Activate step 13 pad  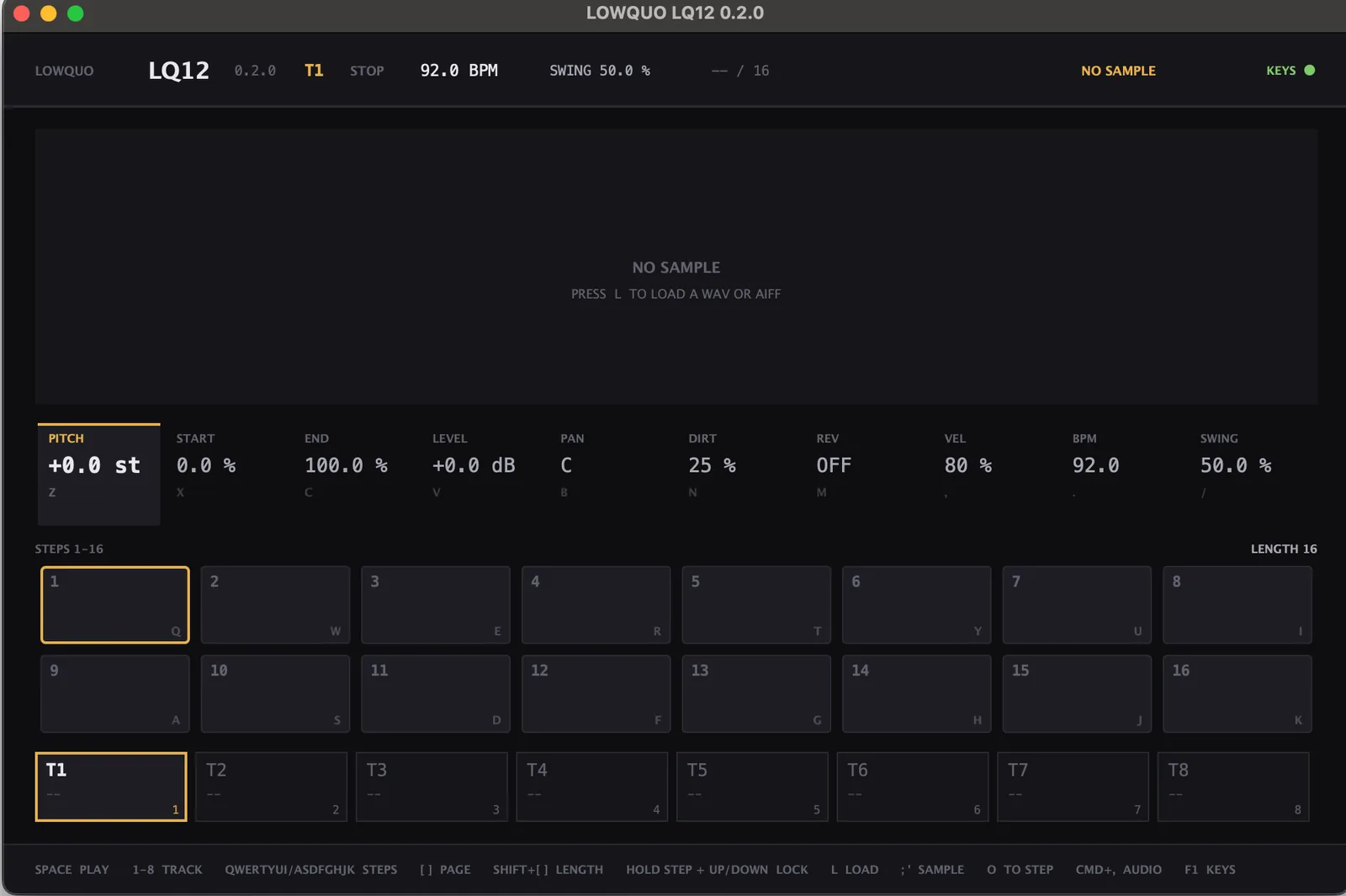[x=756, y=694]
